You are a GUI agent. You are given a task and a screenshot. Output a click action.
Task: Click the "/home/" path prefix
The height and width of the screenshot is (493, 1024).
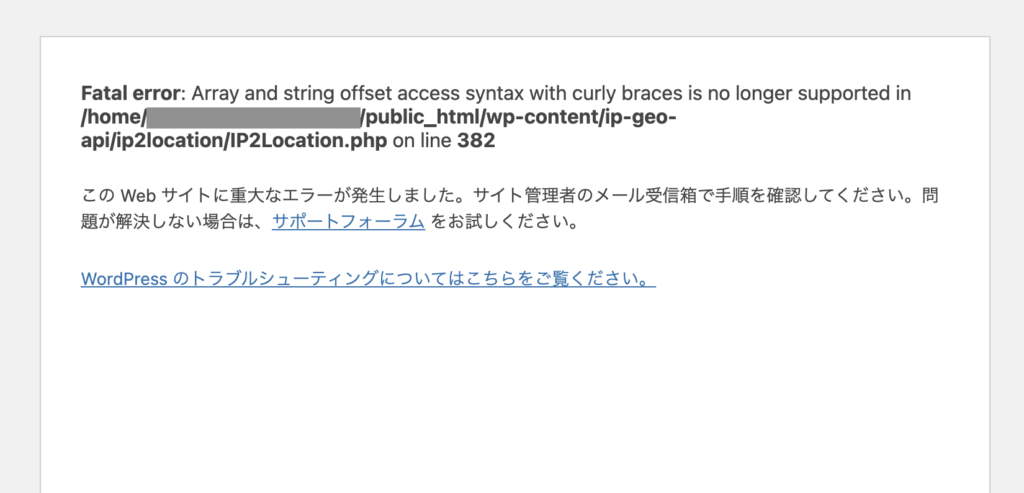pyautogui.click(x=112, y=118)
